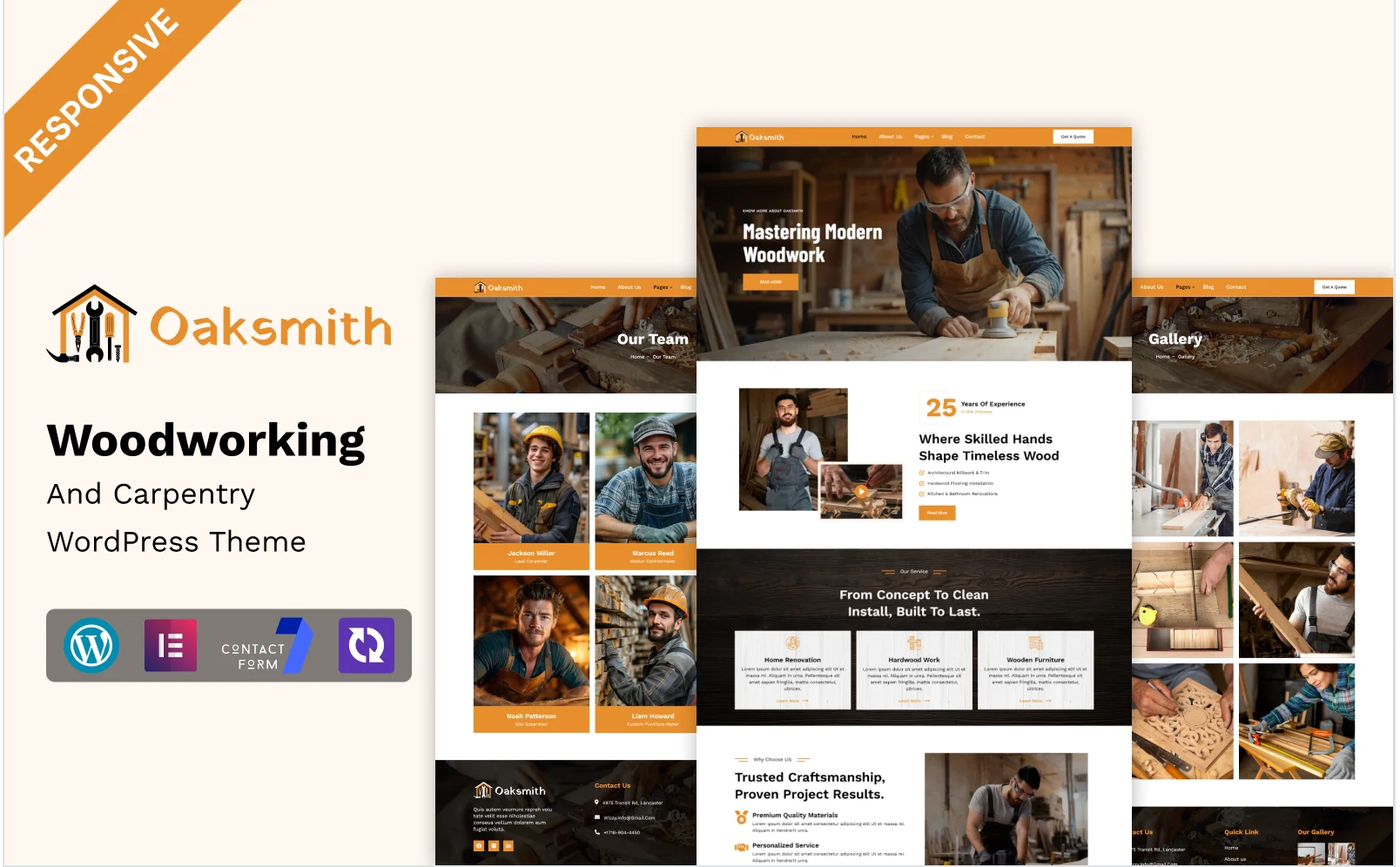Click the purple sync arrows plugin badge

click(x=367, y=646)
